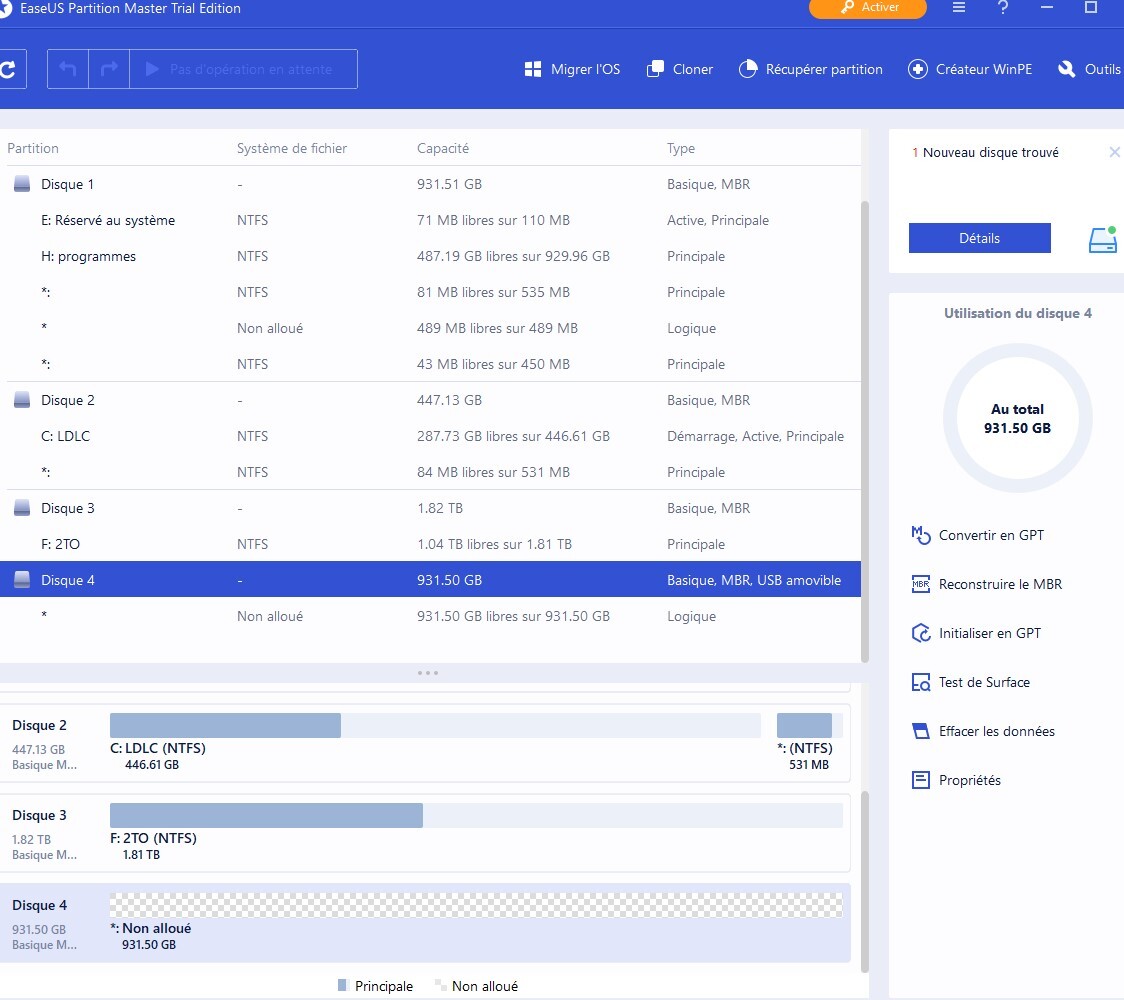Viewport: 1124px width, 1000px height.
Task: Run Test de Surface
Action: (x=983, y=682)
